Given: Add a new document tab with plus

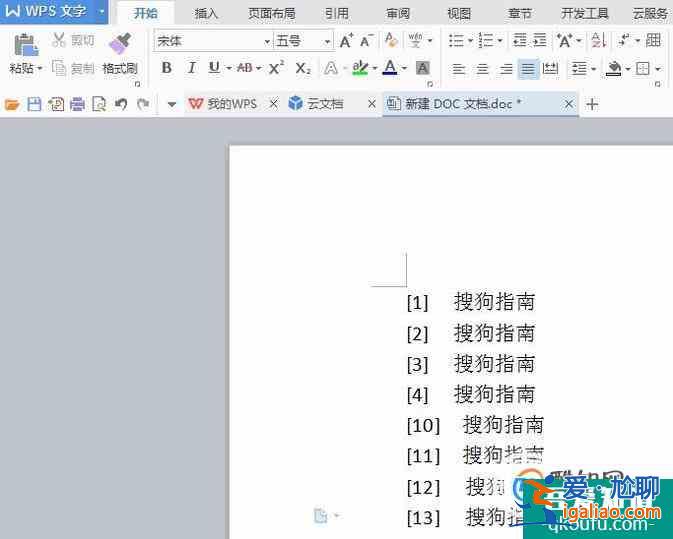Looking at the screenshot, I should (x=592, y=104).
